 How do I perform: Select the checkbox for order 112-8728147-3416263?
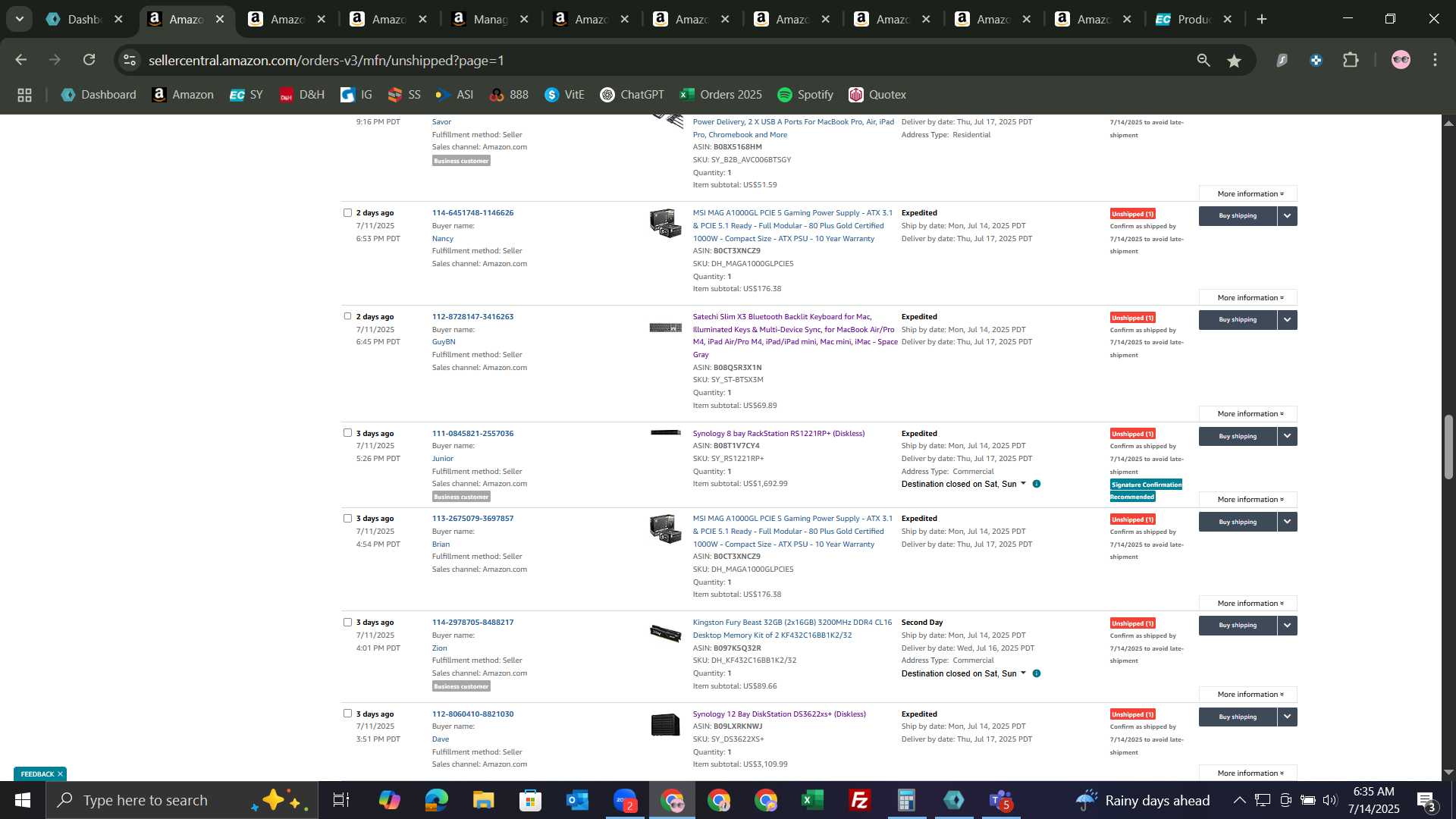click(x=347, y=316)
